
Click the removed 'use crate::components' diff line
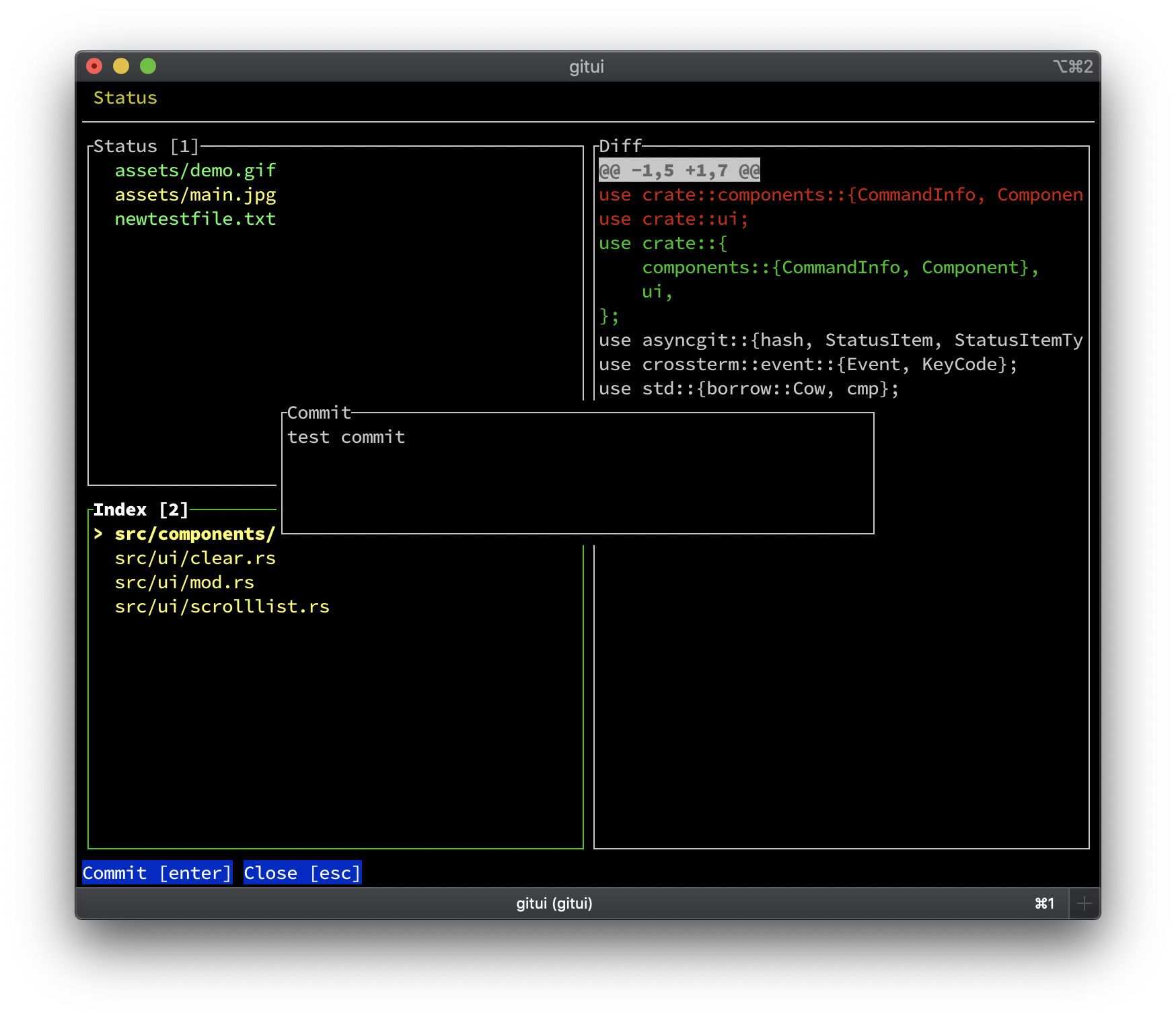tap(841, 195)
